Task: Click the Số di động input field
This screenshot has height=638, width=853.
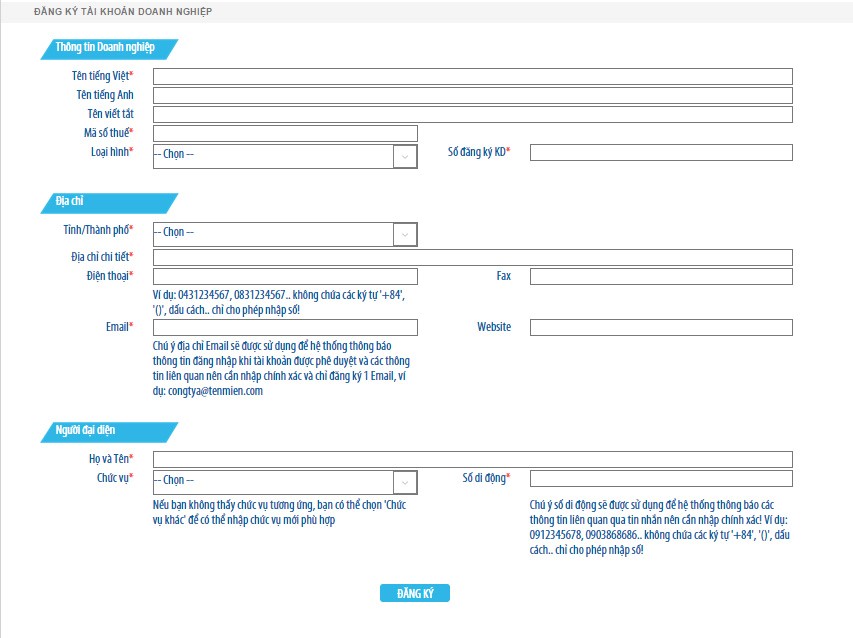Action: [661, 478]
